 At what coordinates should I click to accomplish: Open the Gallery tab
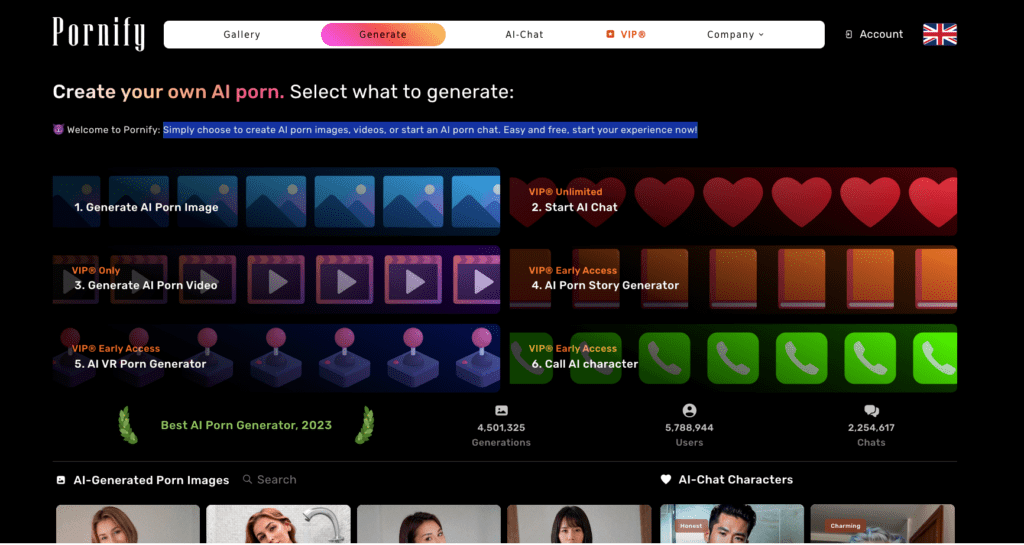(242, 35)
